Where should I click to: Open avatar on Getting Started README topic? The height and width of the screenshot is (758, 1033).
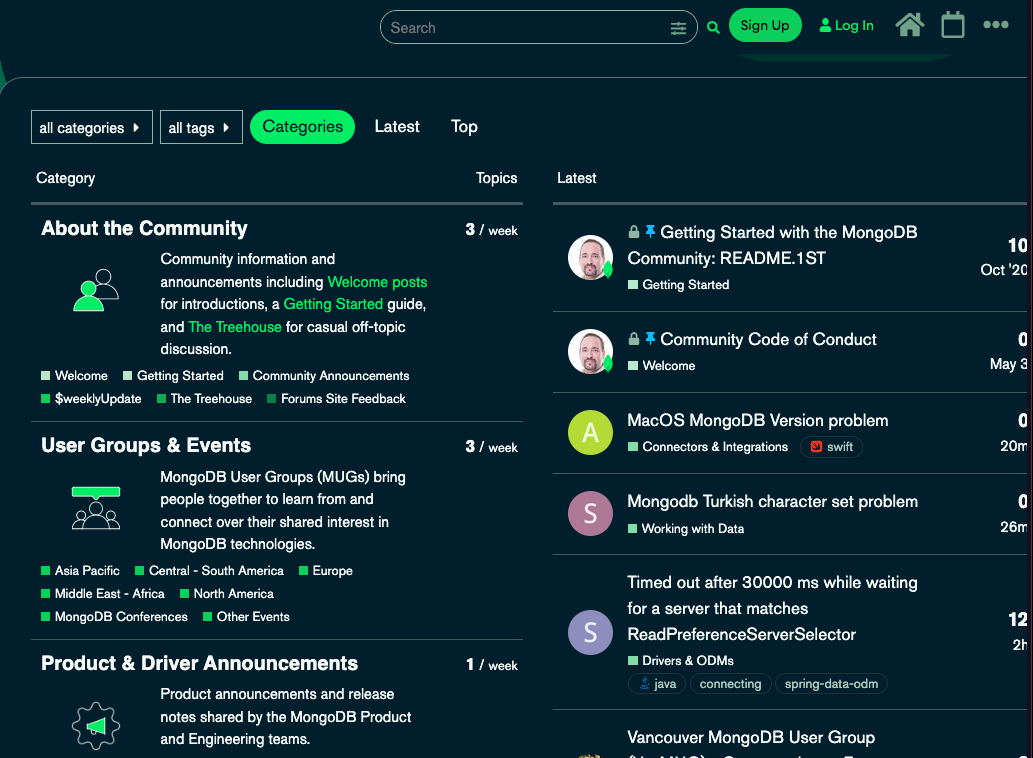(590, 257)
